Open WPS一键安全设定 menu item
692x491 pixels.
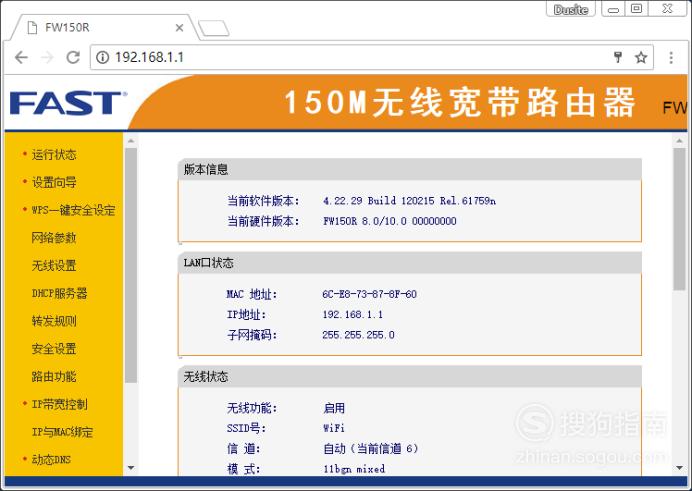73,210
